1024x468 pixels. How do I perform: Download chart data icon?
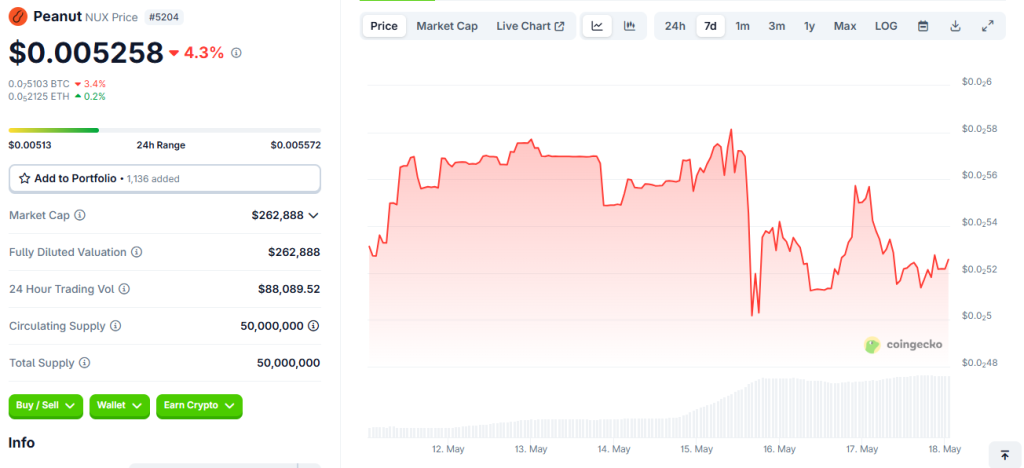tap(955, 26)
